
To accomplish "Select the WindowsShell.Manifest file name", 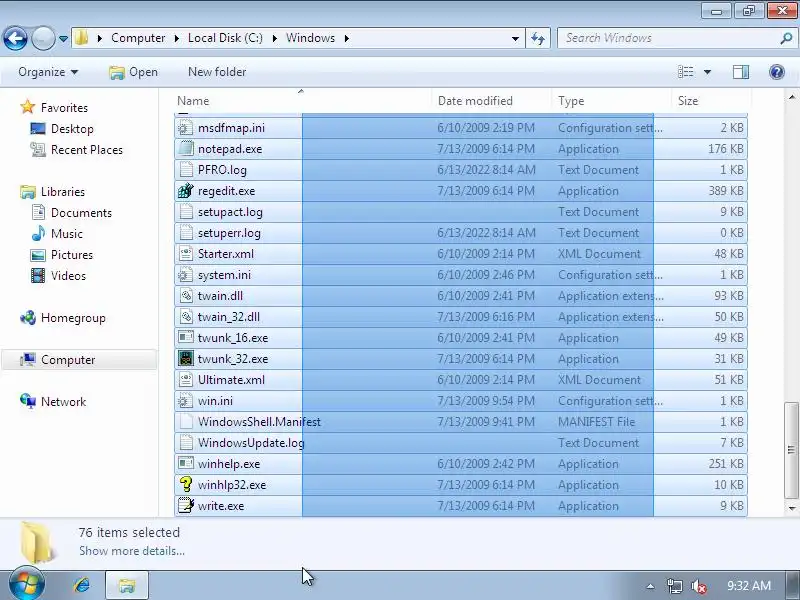I will tap(259, 422).
